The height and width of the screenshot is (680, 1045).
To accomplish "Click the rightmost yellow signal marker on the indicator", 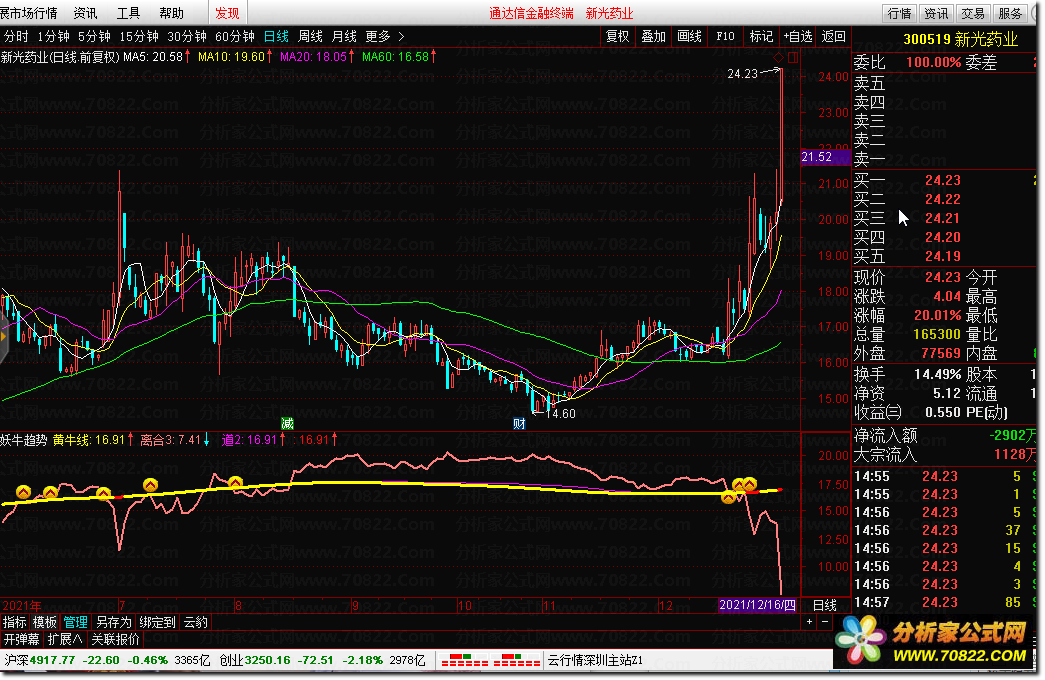I will pos(750,484).
